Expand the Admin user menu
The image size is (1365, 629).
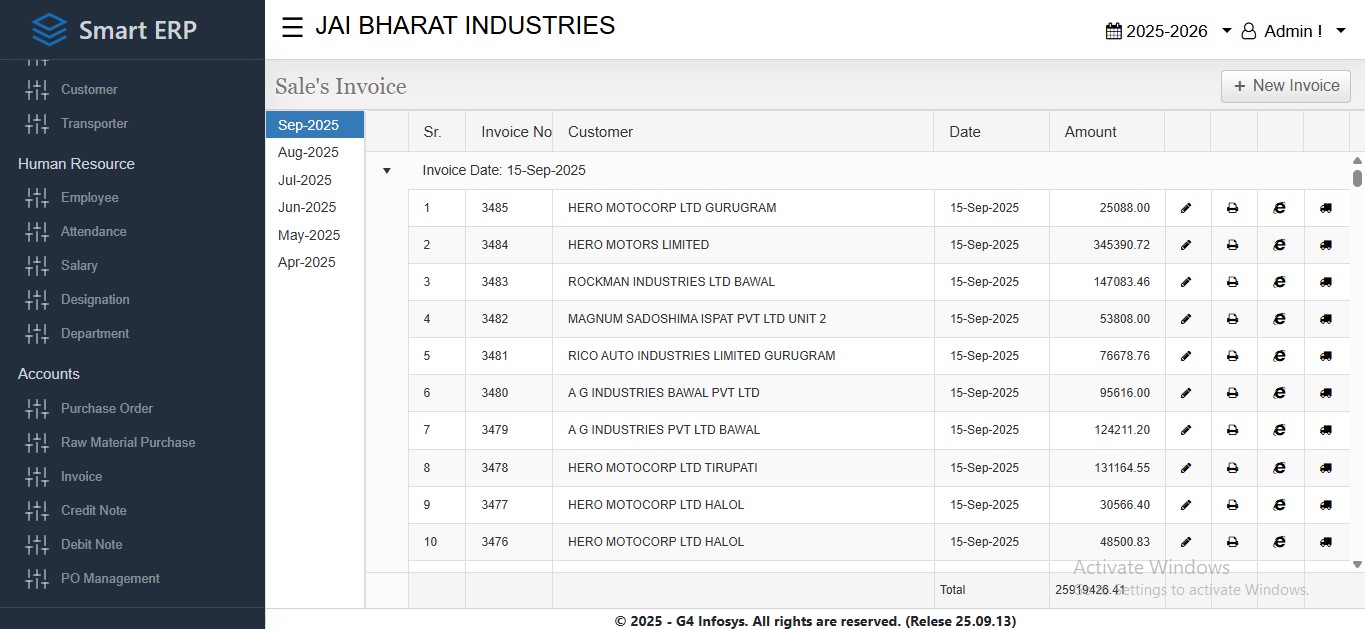pyautogui.click(x=1293, y=31)
